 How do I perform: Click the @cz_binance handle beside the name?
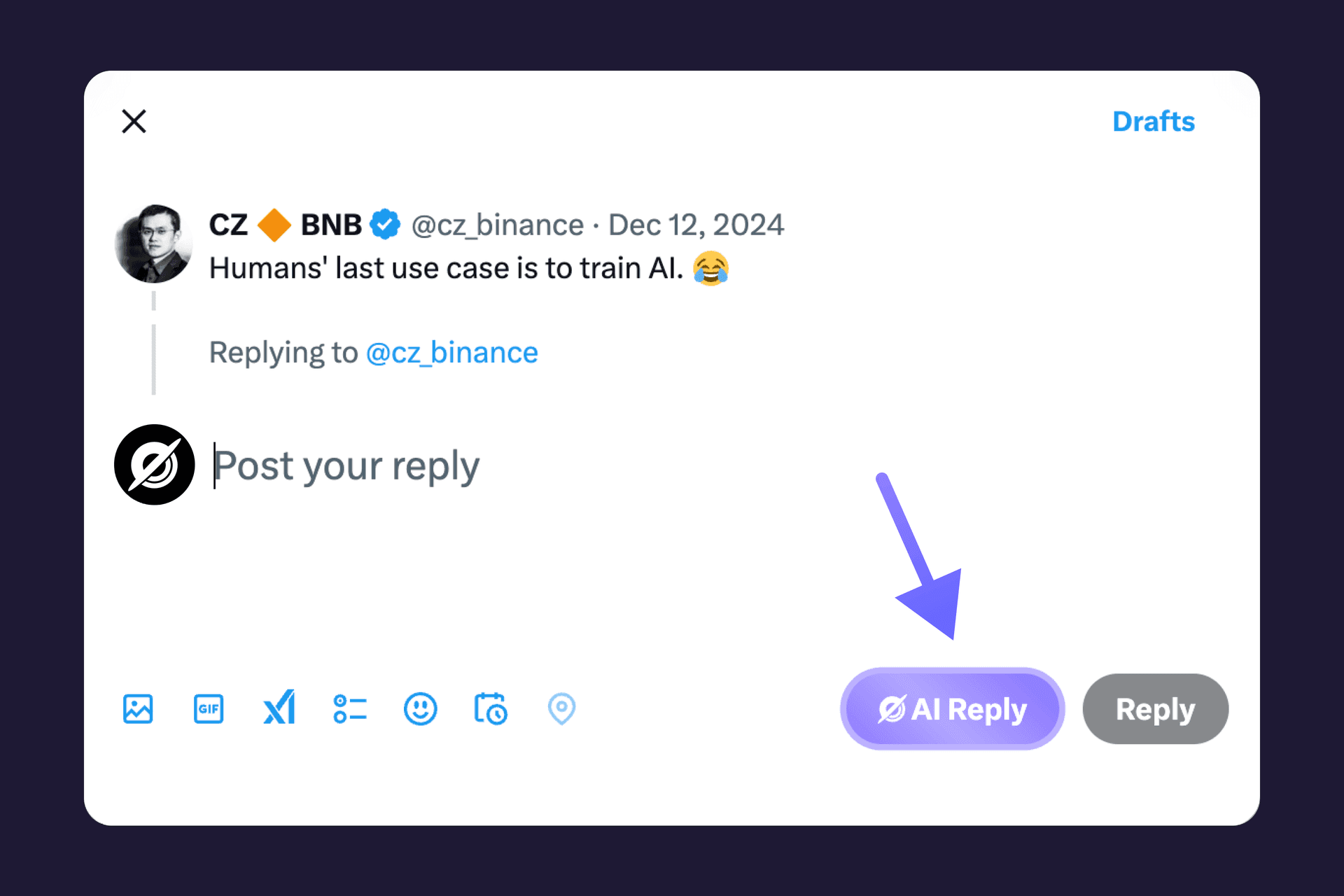coord(498,225)
